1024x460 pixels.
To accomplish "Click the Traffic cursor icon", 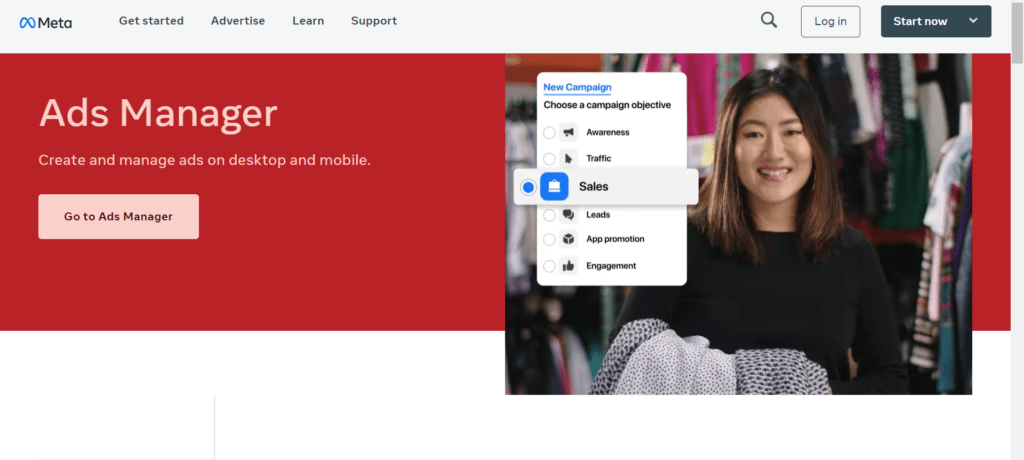I will 568,158.
